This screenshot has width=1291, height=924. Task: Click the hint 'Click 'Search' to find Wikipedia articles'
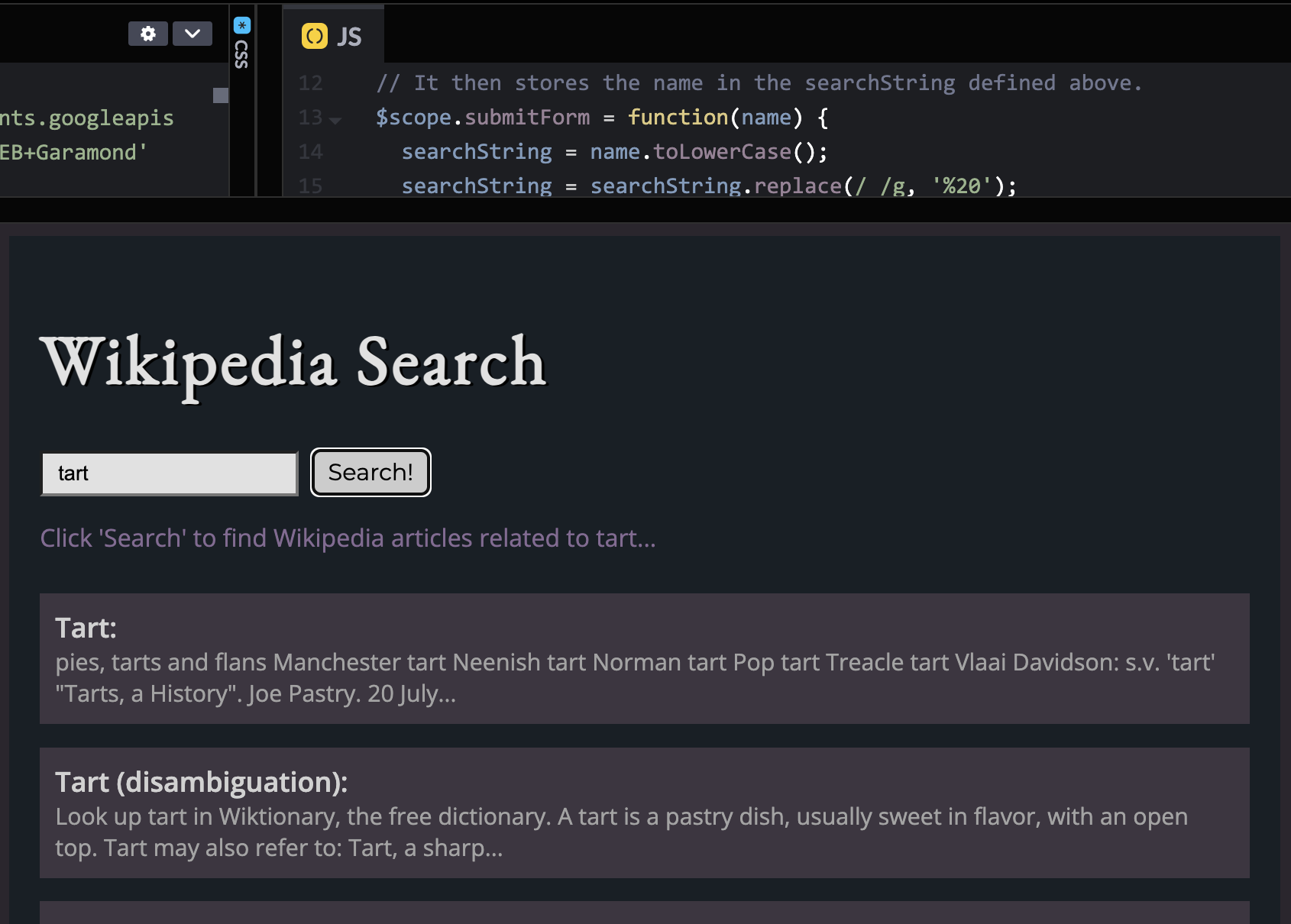click(x=348, y=538)
